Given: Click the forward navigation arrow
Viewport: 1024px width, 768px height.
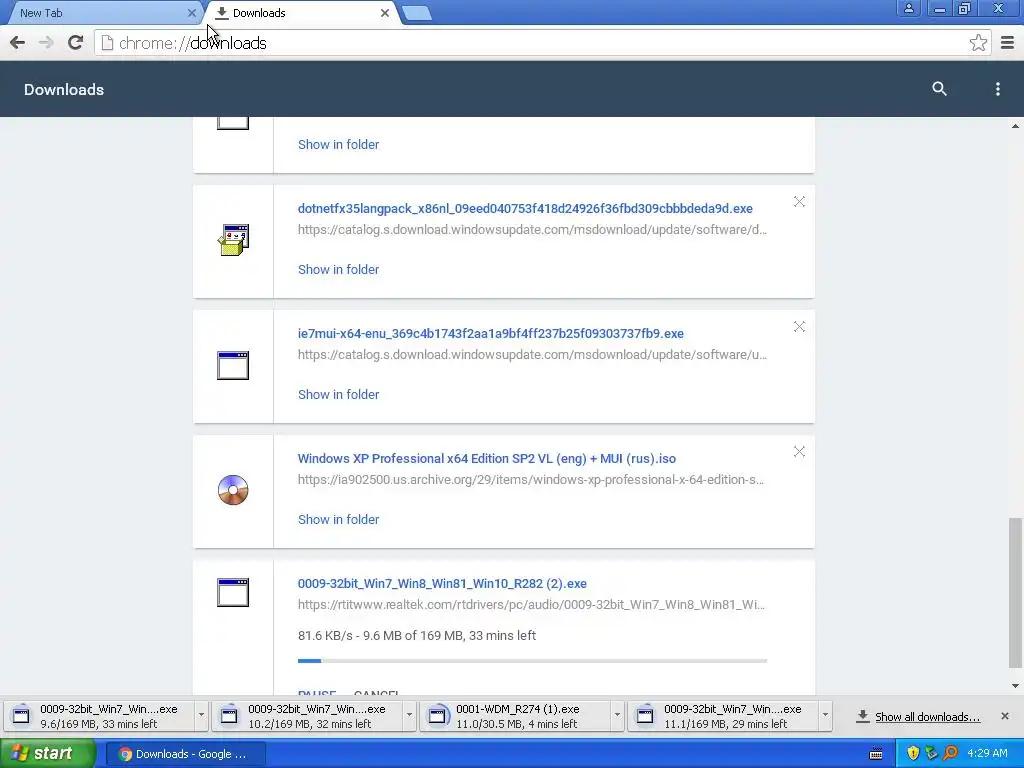Looking at the screenshot, I should tap(46, 43).
